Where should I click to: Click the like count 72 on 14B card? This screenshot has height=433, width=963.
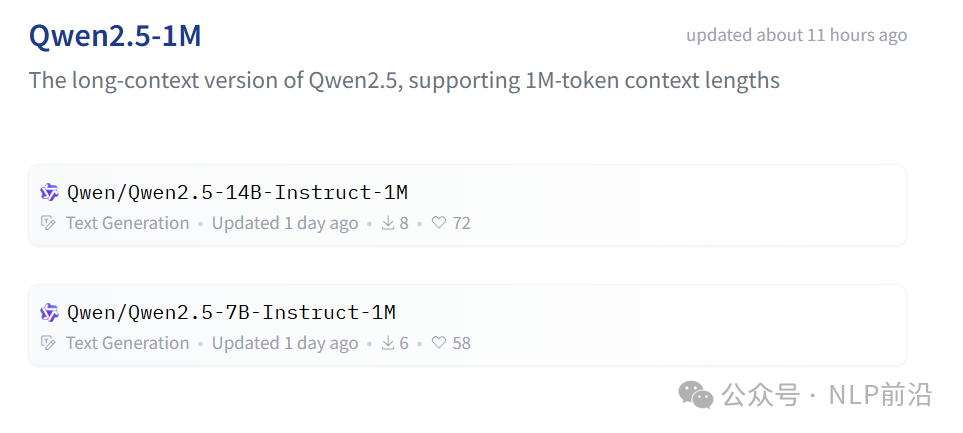click(x=461, y=223)
